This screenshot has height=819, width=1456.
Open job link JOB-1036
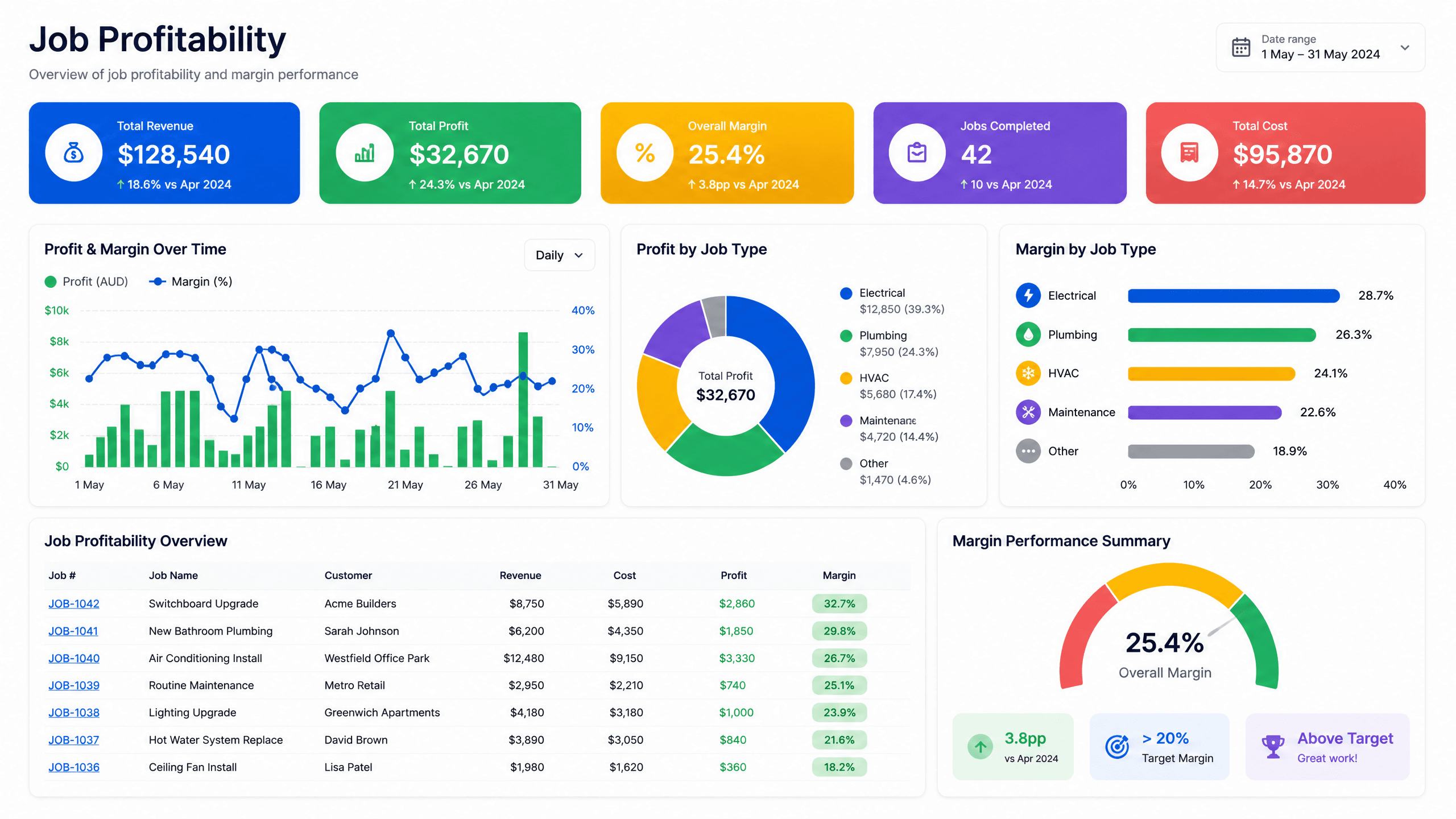click(74, 767)
